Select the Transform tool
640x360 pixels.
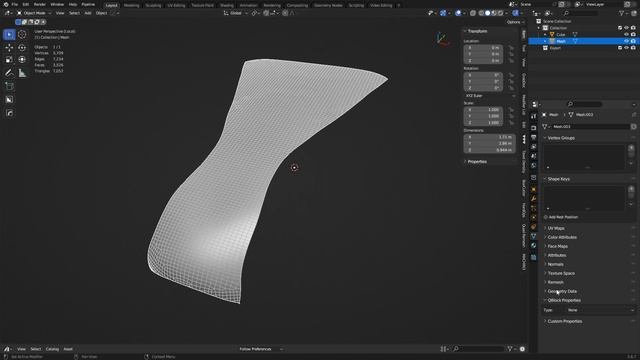point(22,60)
